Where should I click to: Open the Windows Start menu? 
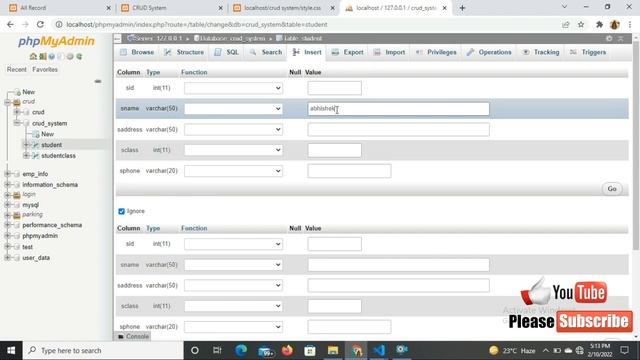pos(11,350)
